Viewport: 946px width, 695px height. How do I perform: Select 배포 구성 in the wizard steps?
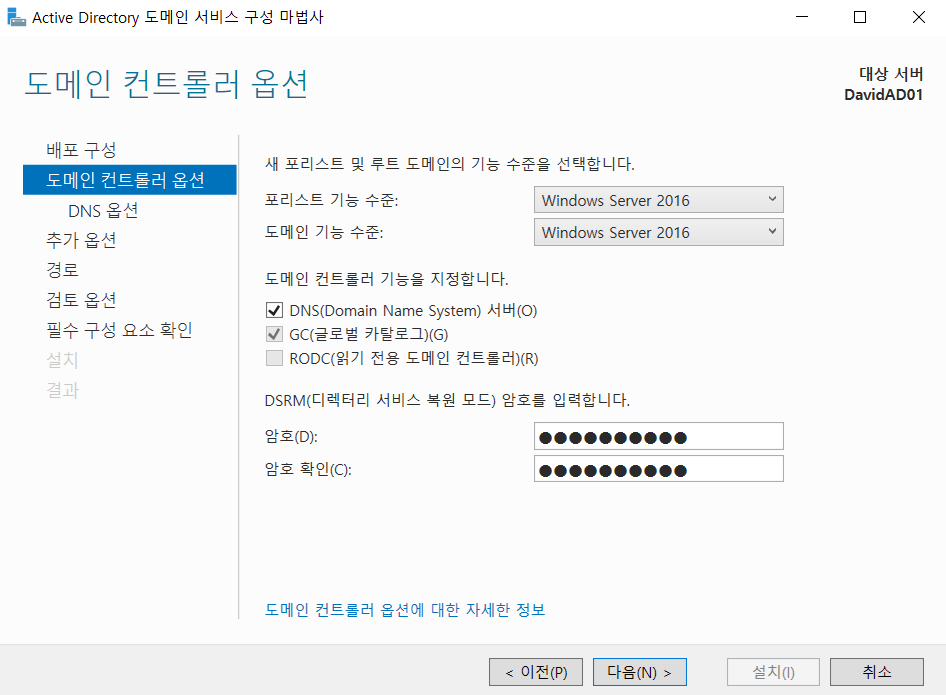tap(81, 150)
